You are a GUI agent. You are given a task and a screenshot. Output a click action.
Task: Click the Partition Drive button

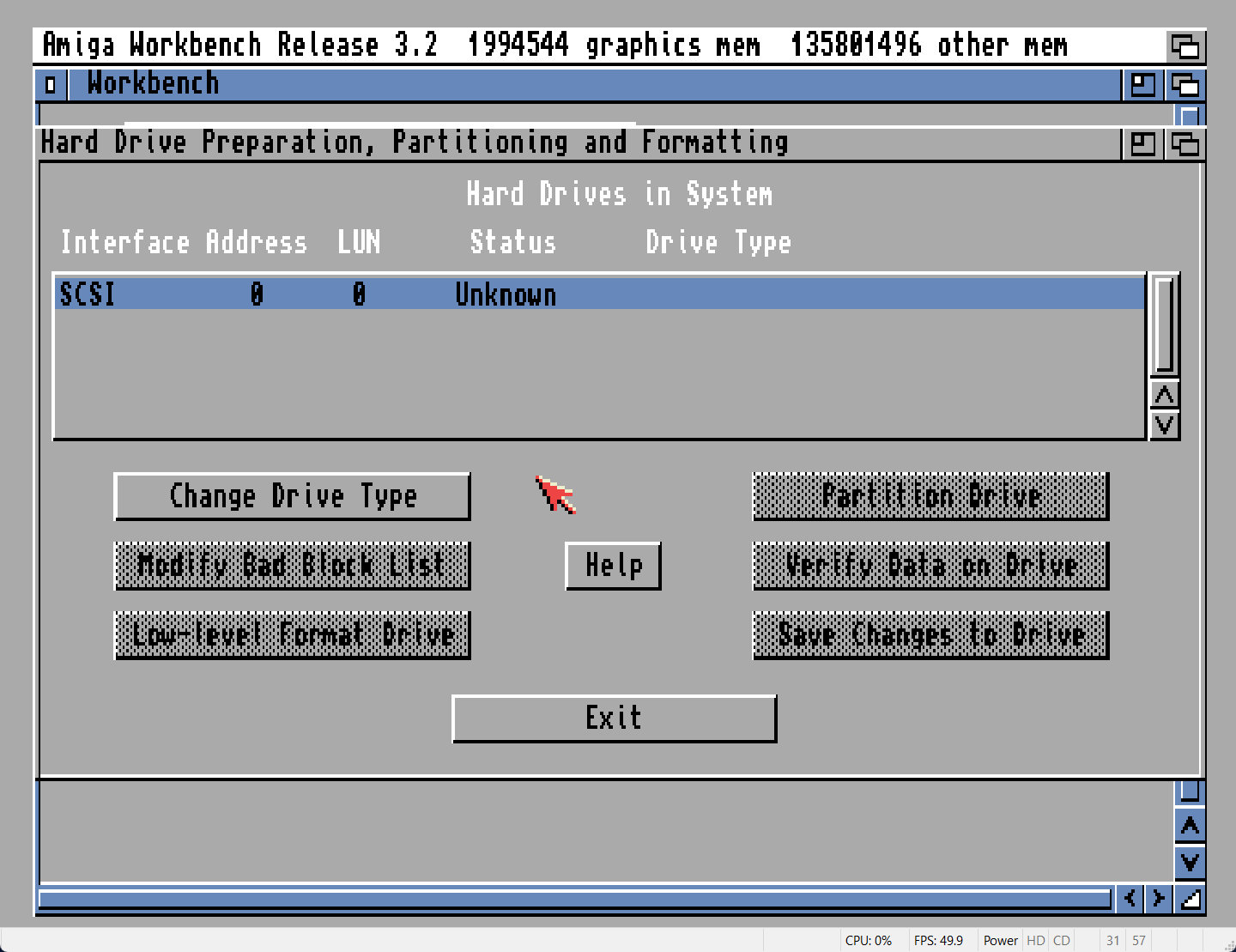930,496
